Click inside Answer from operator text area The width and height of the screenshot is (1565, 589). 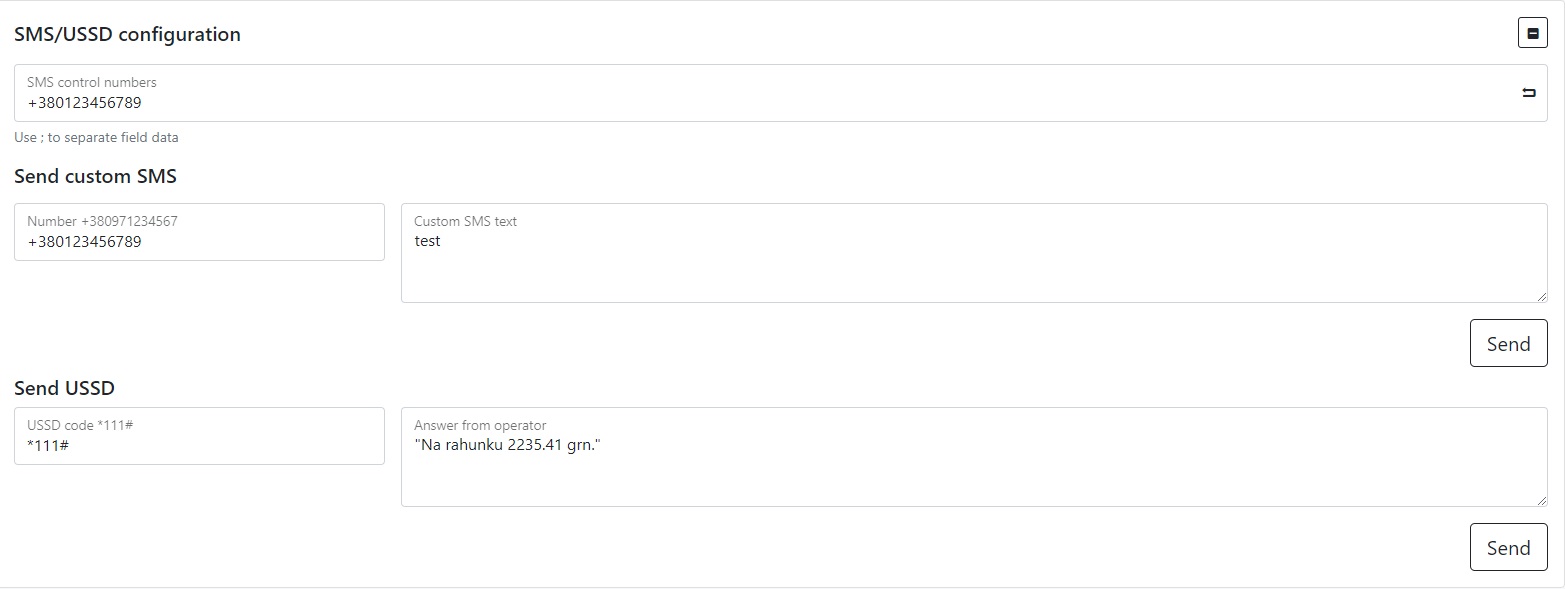tap(973, 470)
